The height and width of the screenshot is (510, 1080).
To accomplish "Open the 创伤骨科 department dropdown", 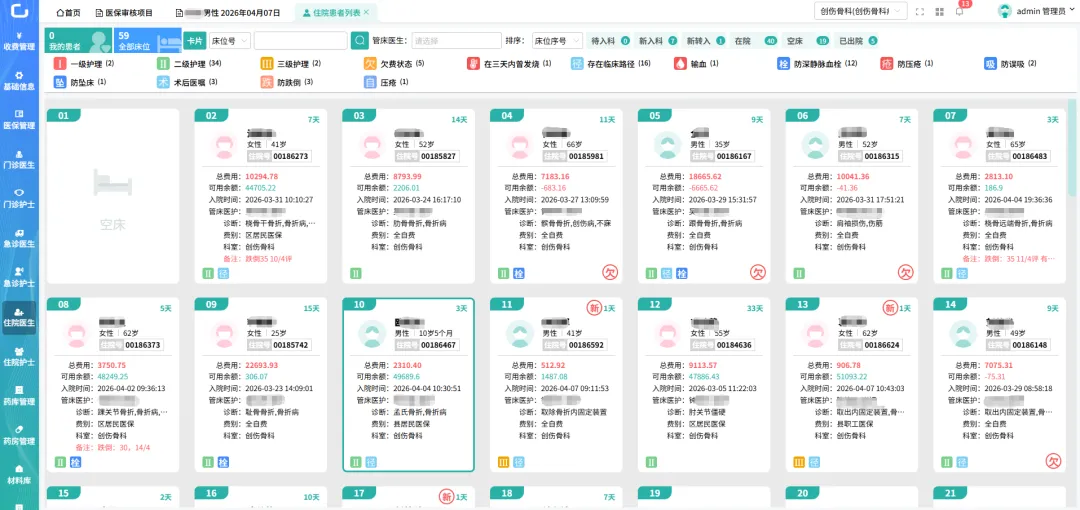I will click(x=861, y=11).
